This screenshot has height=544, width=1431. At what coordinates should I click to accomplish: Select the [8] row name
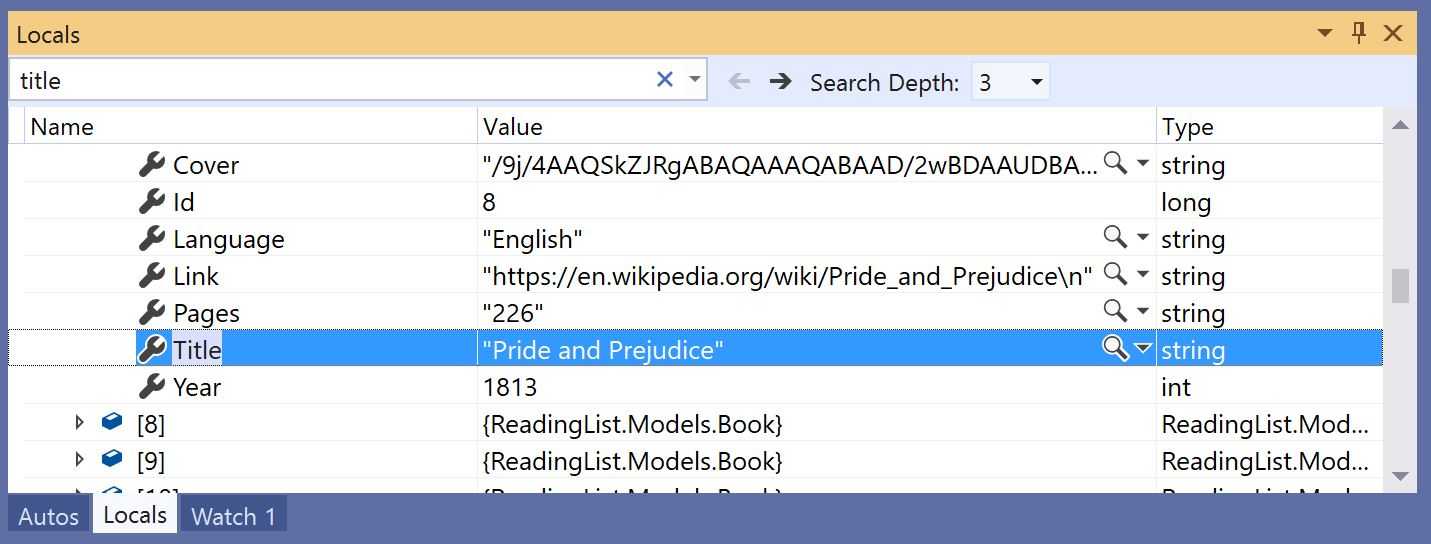(151, 424)
